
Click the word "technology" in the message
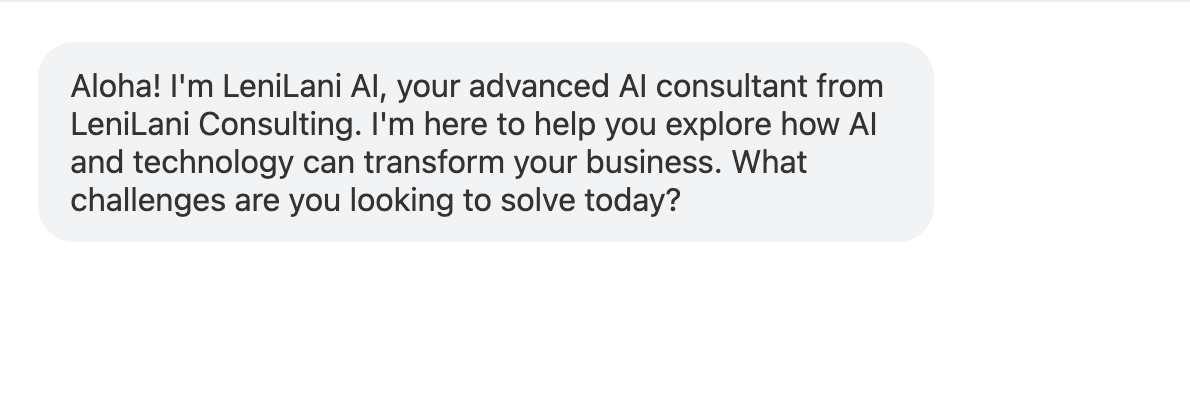pos(213,162)
